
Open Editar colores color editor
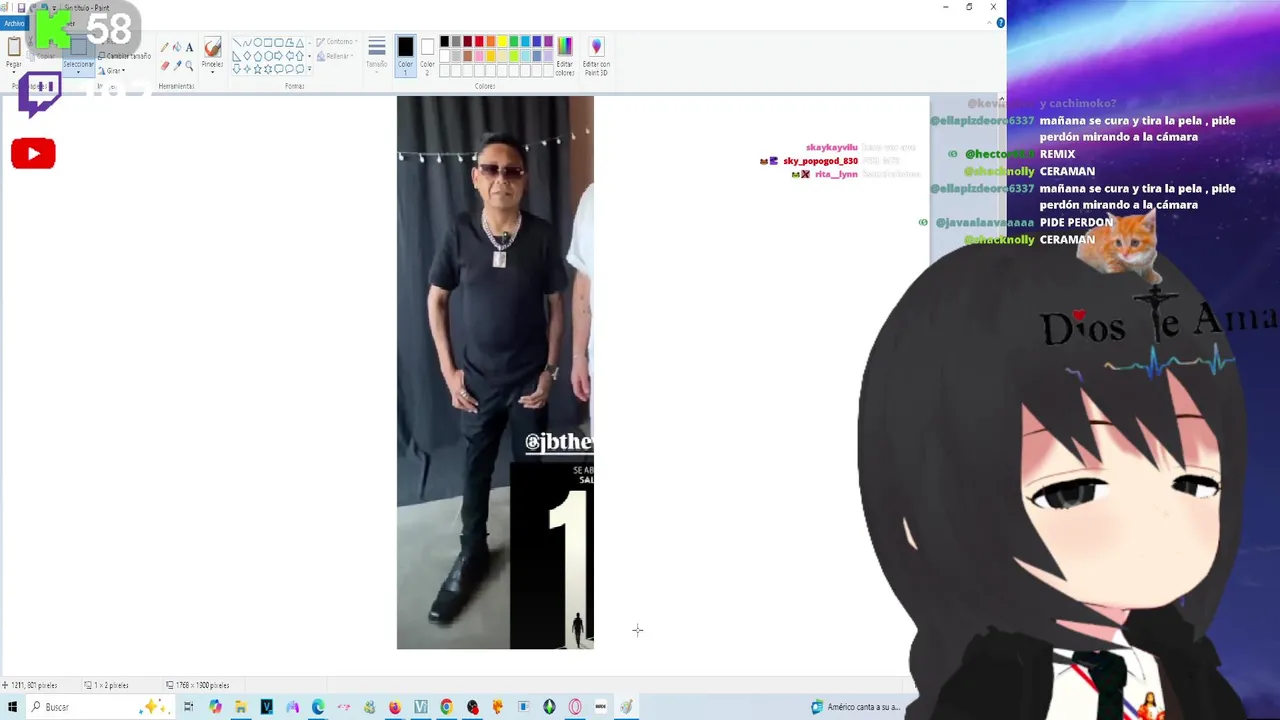tap(565, 56)
